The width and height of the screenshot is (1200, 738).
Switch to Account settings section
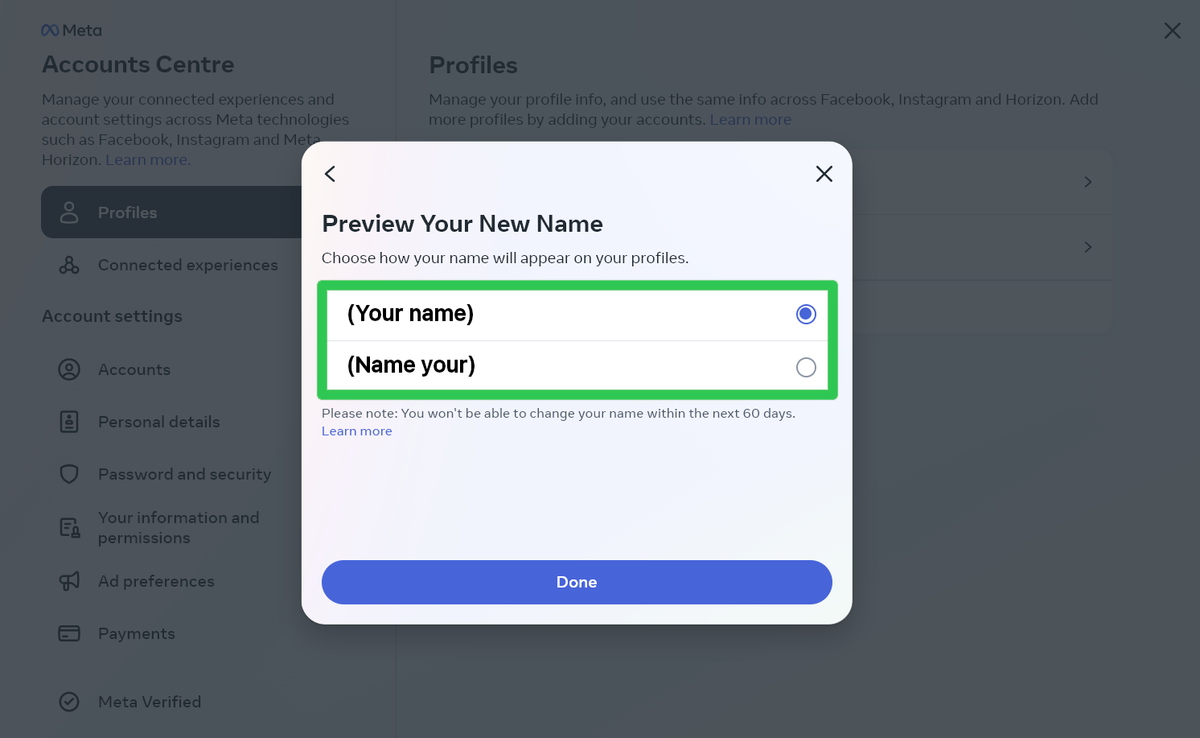pos(111,316)
